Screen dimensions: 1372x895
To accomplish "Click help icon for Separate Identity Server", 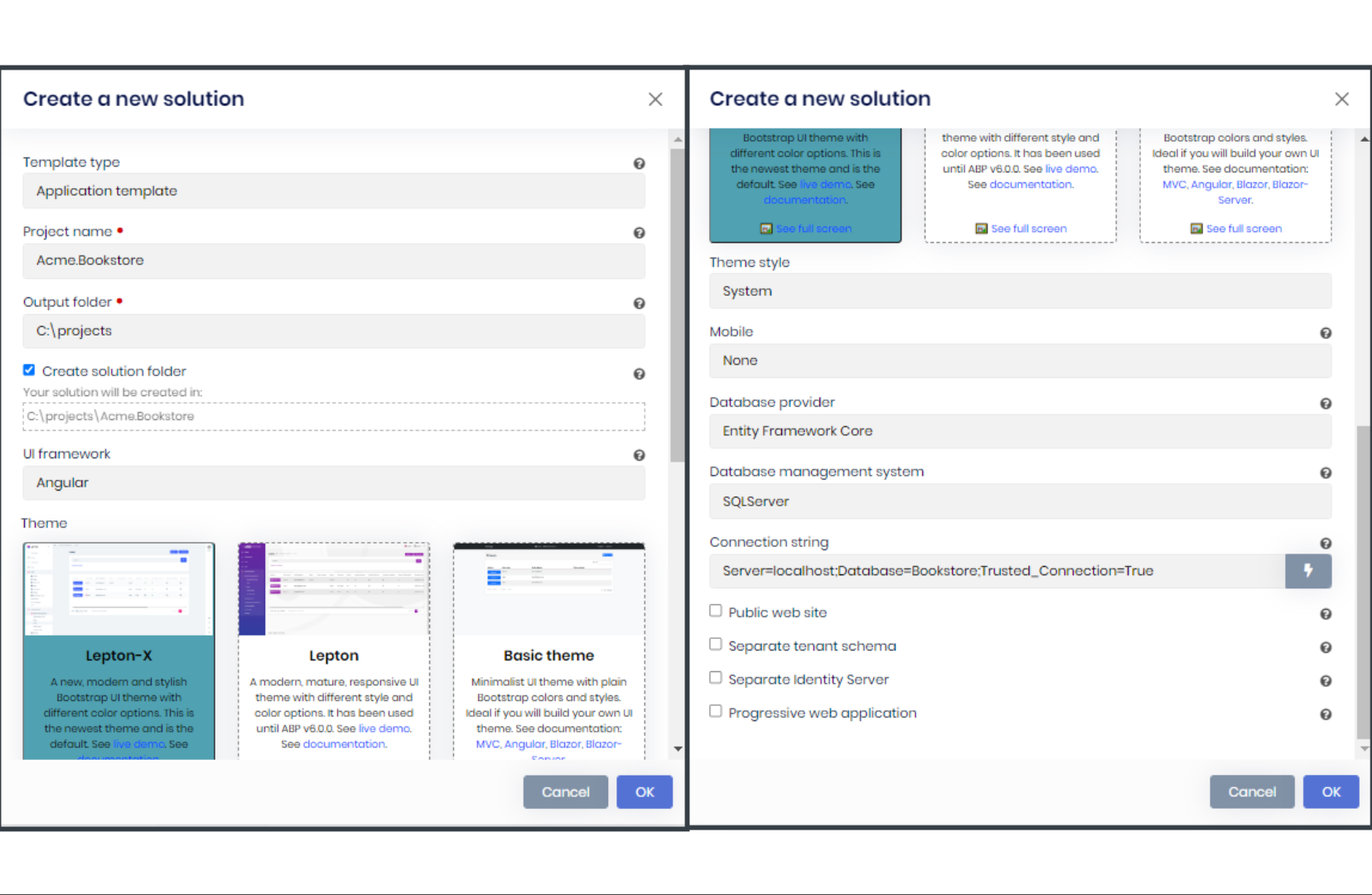I will (1326, 681).
